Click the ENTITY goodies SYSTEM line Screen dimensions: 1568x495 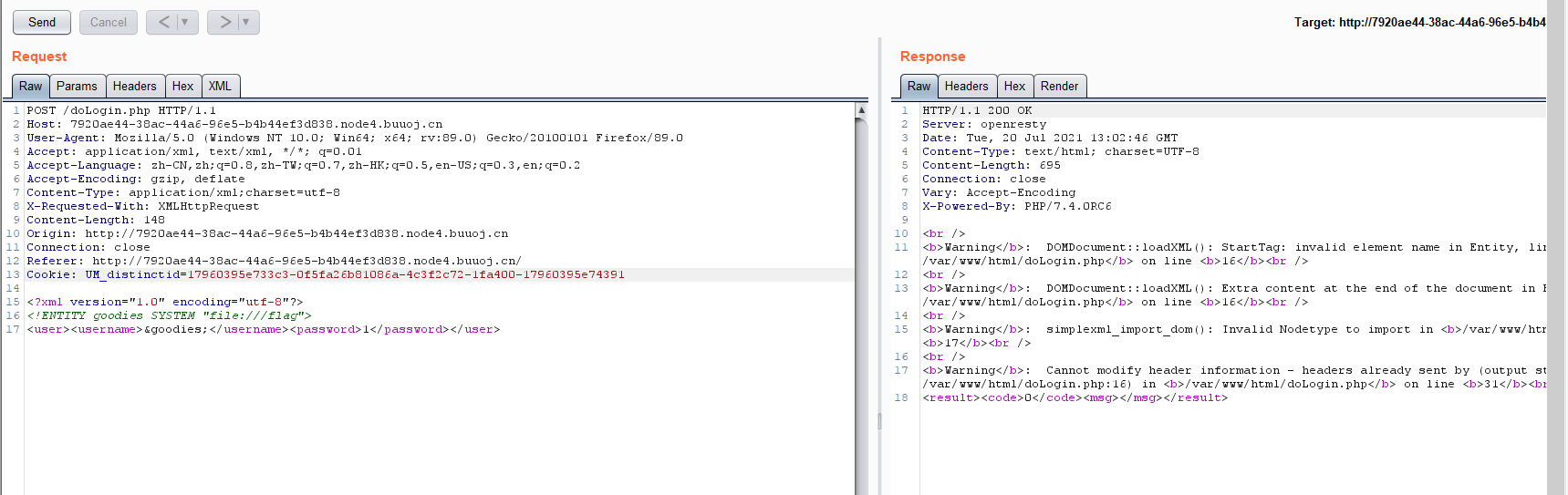[169, 315]
